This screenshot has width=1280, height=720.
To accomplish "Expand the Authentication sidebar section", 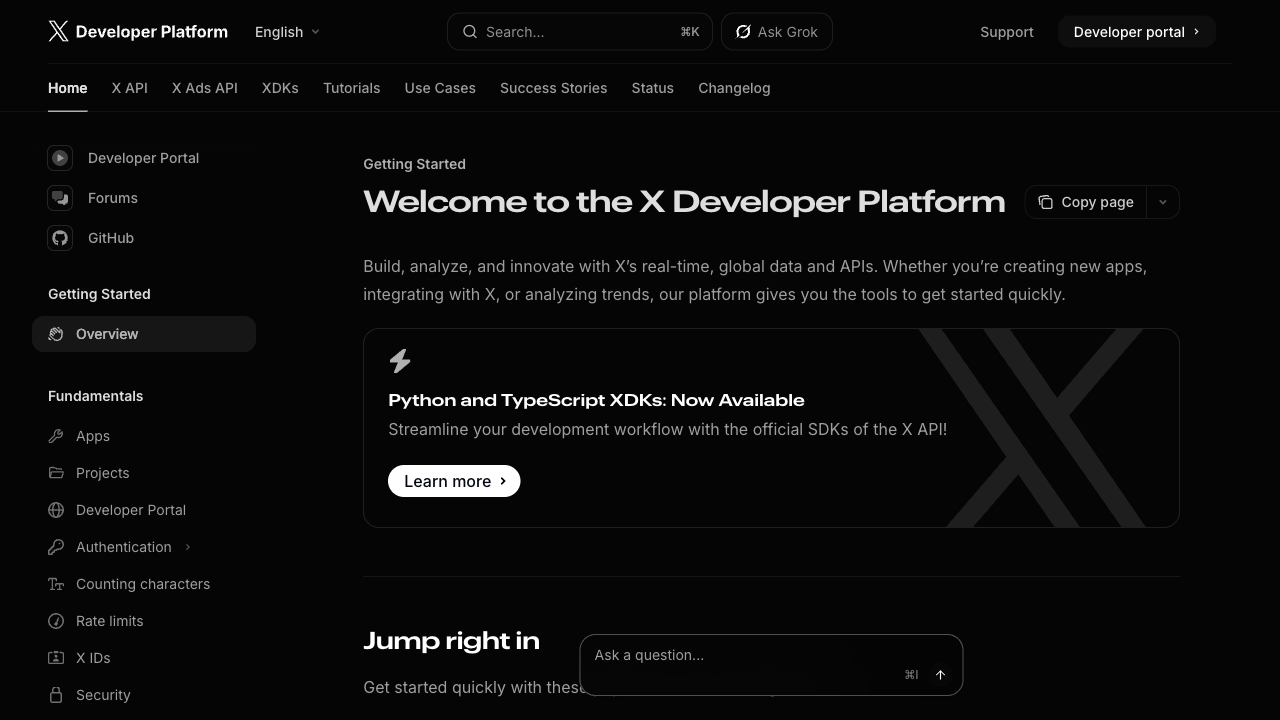I will (187, 547).
